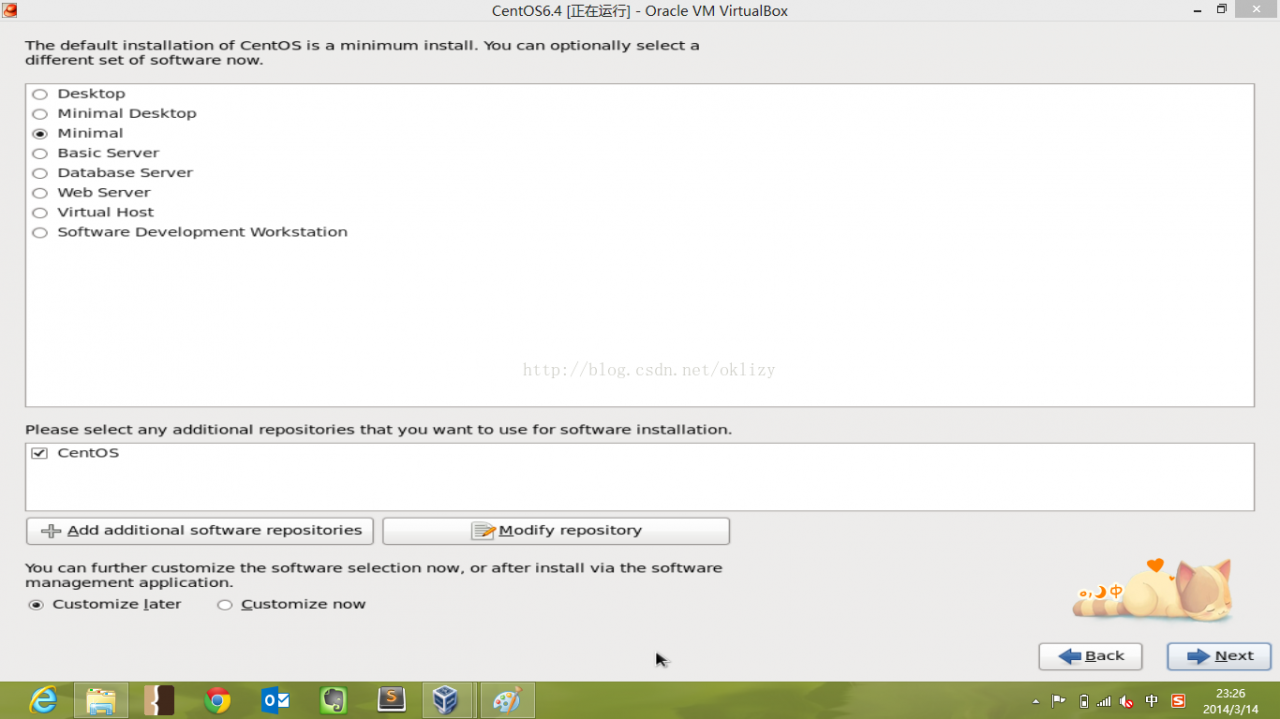Toggle the Chinese input mode indicator
The width and height of the screenshot is (1280, 719).
[1152, 701]
